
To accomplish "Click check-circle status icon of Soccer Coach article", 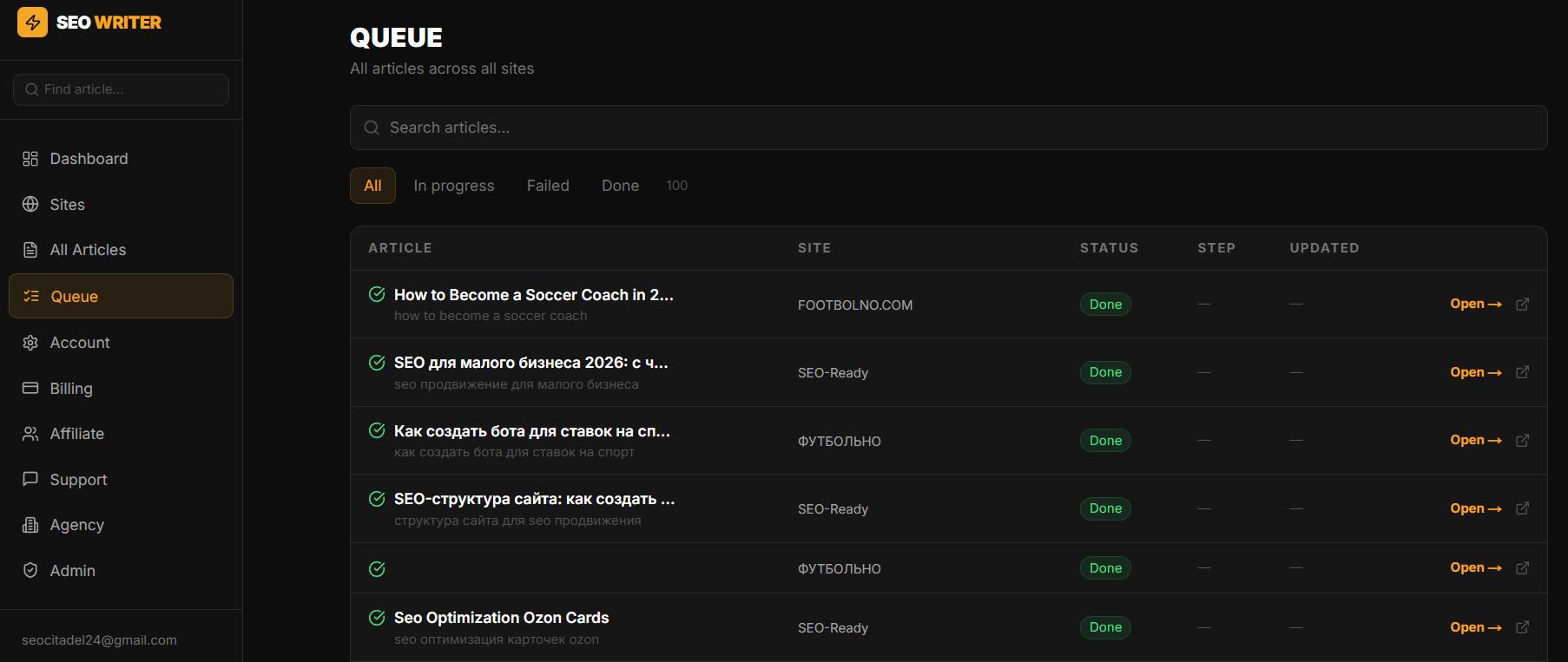I will (x=377, y=294).
